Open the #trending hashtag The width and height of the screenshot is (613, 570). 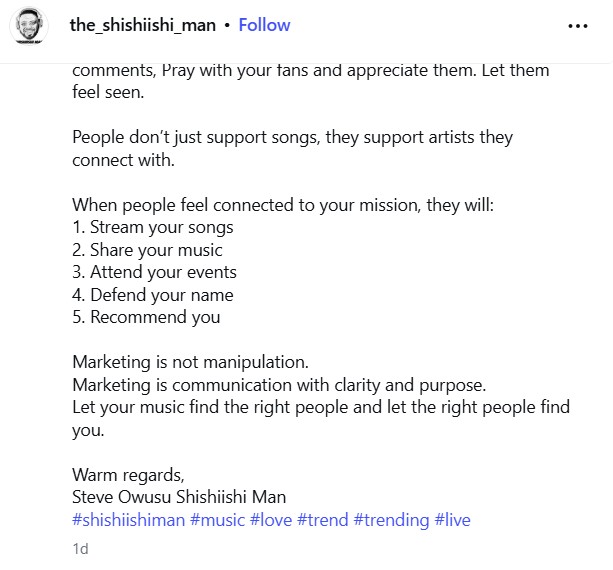tap(393, 520)
